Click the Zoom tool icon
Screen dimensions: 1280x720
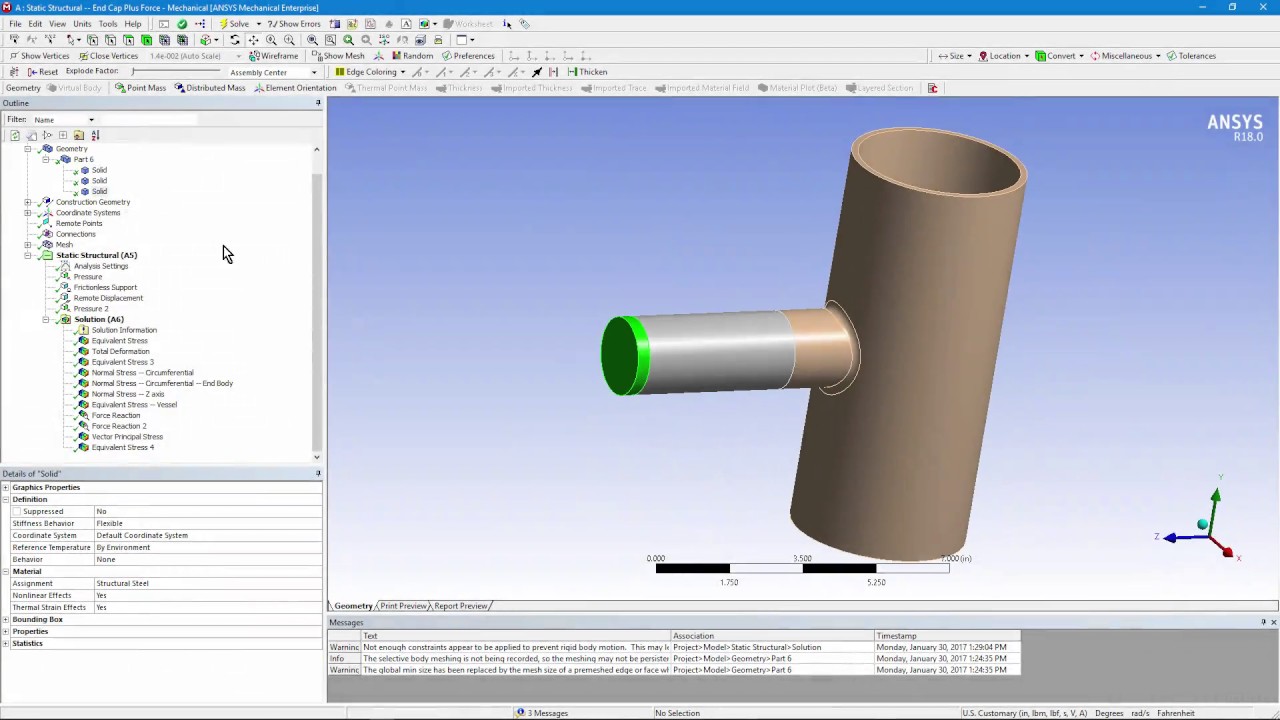pyautogui.click(x=271, y=40)
